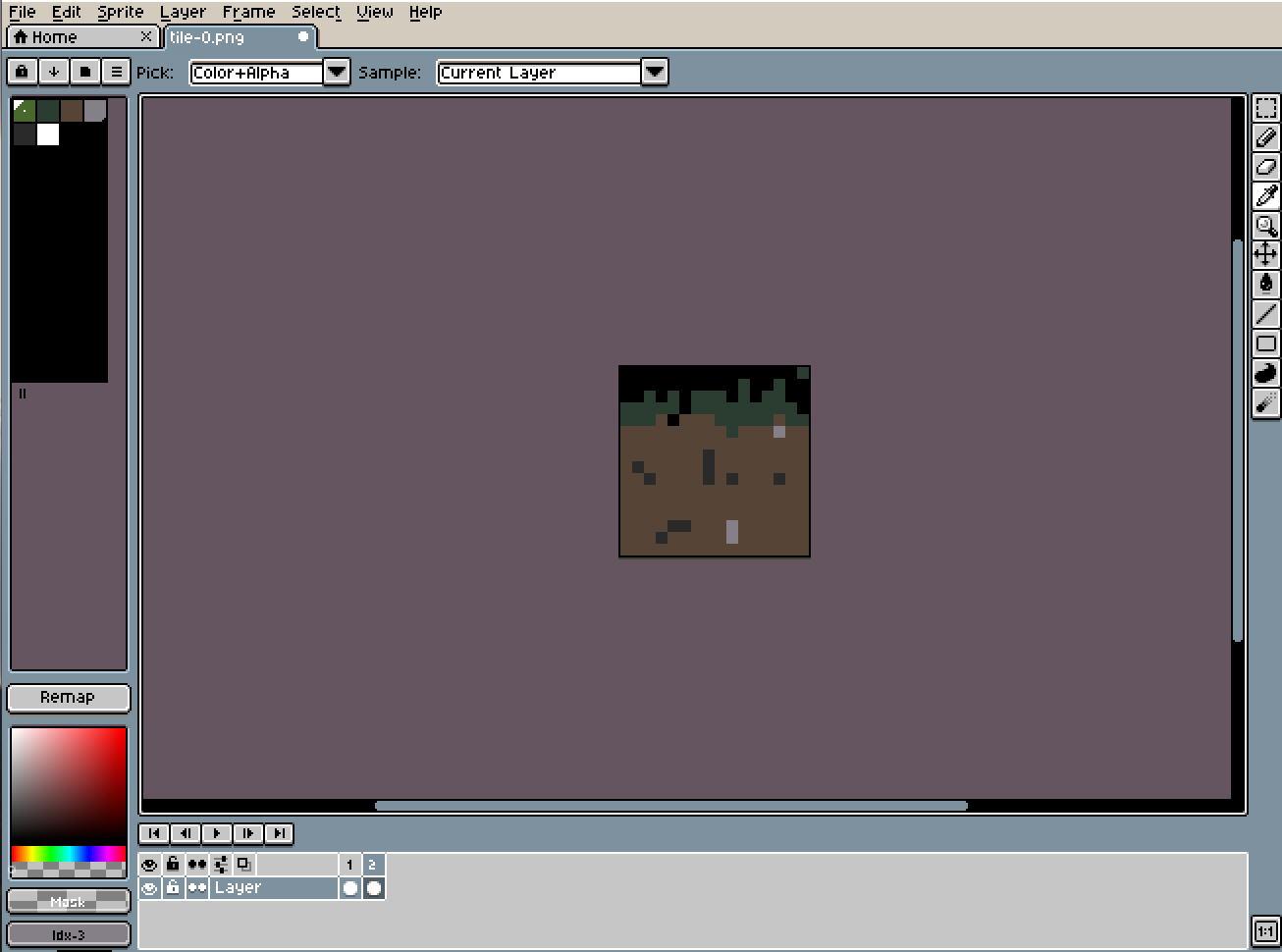The width and height of the screenshot is (1282, 952).
Task: Select the Rectangular Marquee tool
Action: pyautogui.click(x=1266, y=108)
